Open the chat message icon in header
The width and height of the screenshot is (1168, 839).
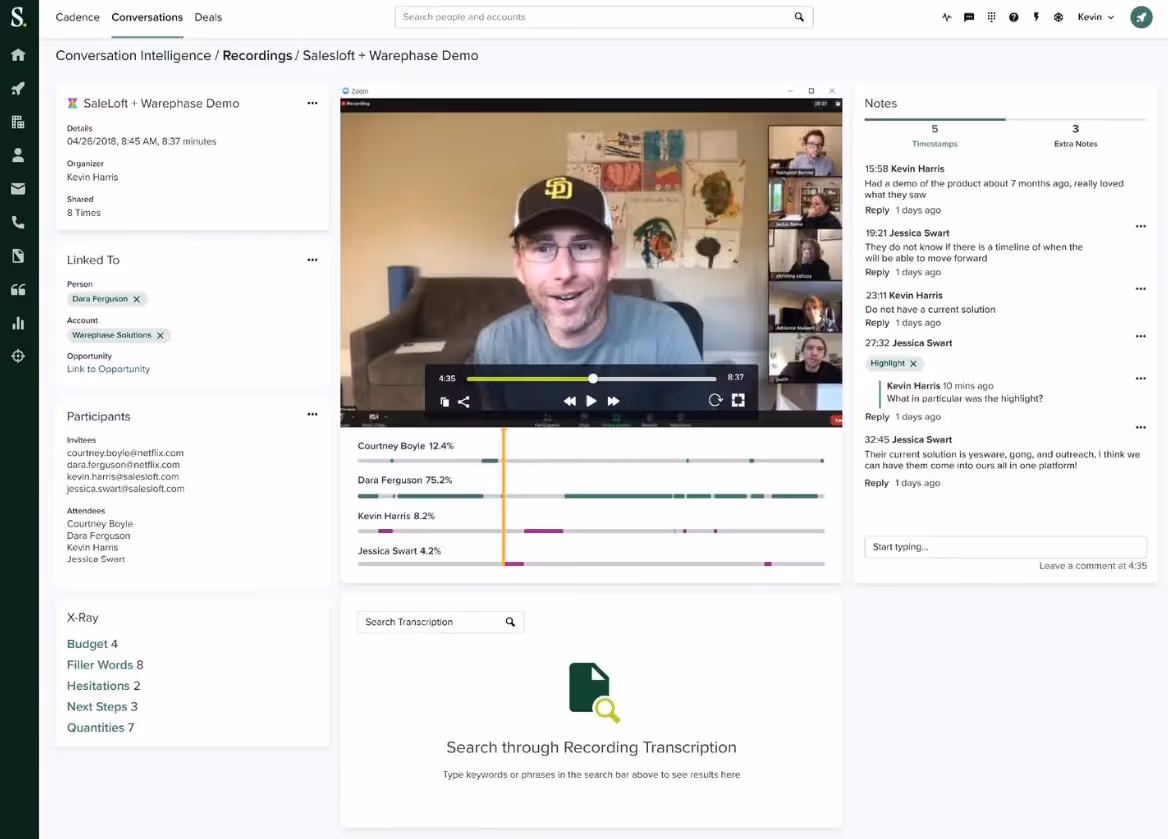click(968, 17)
